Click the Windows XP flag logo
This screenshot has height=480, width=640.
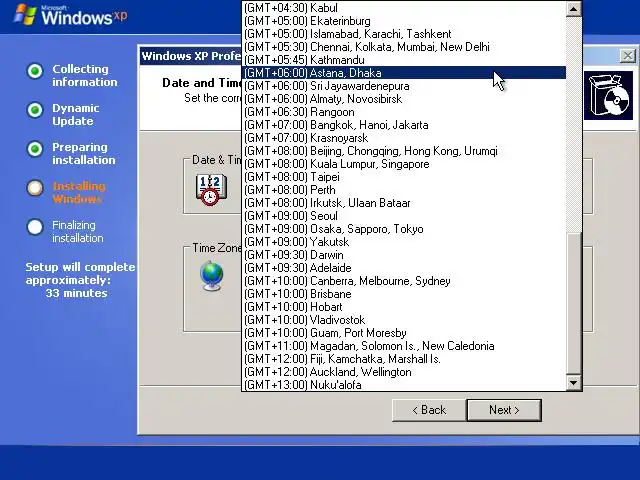tap(24, 14)
